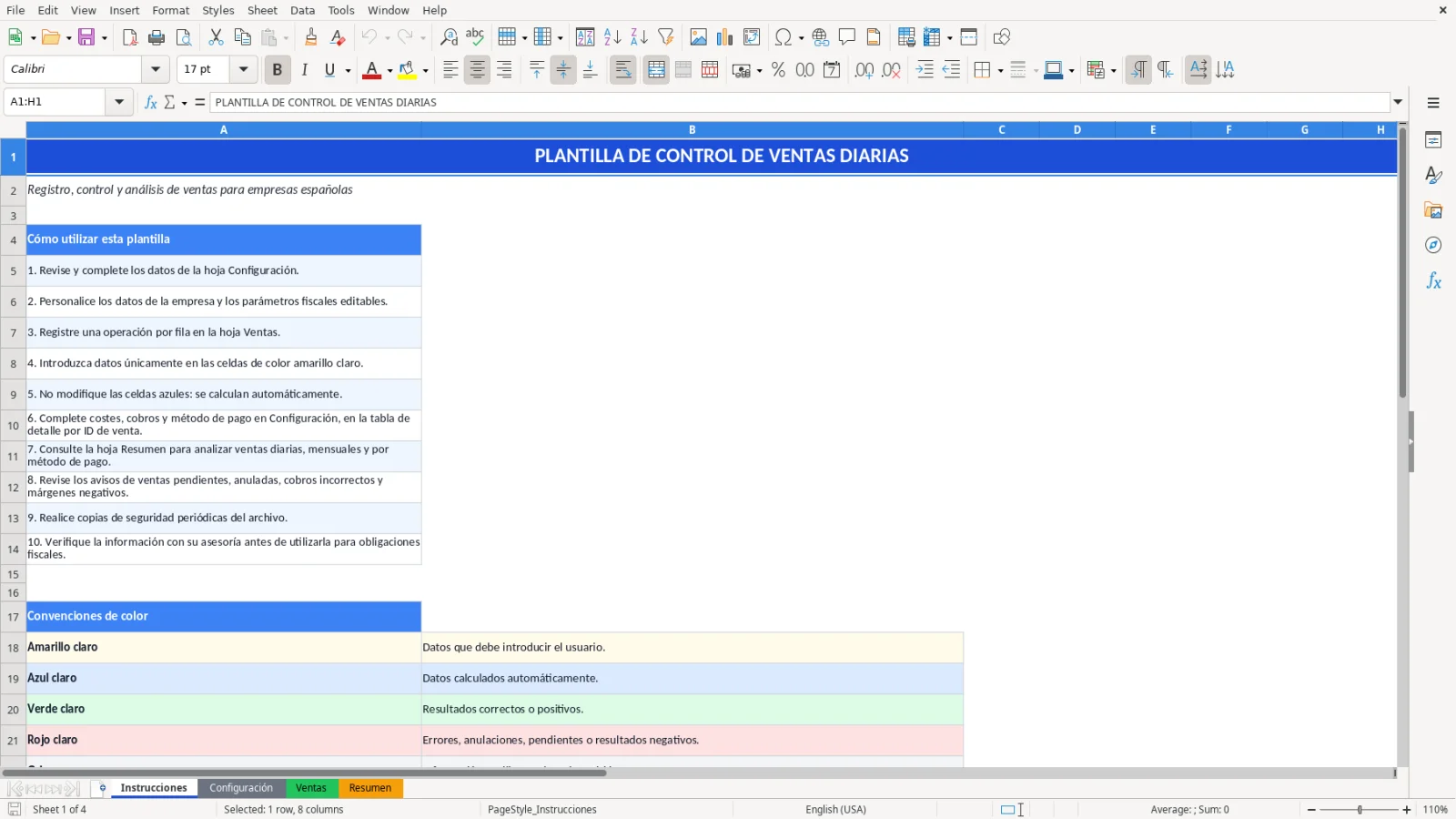Screen dimensions: 1456x819
Task: Click the formula input line field
Action: coord(799,102)
